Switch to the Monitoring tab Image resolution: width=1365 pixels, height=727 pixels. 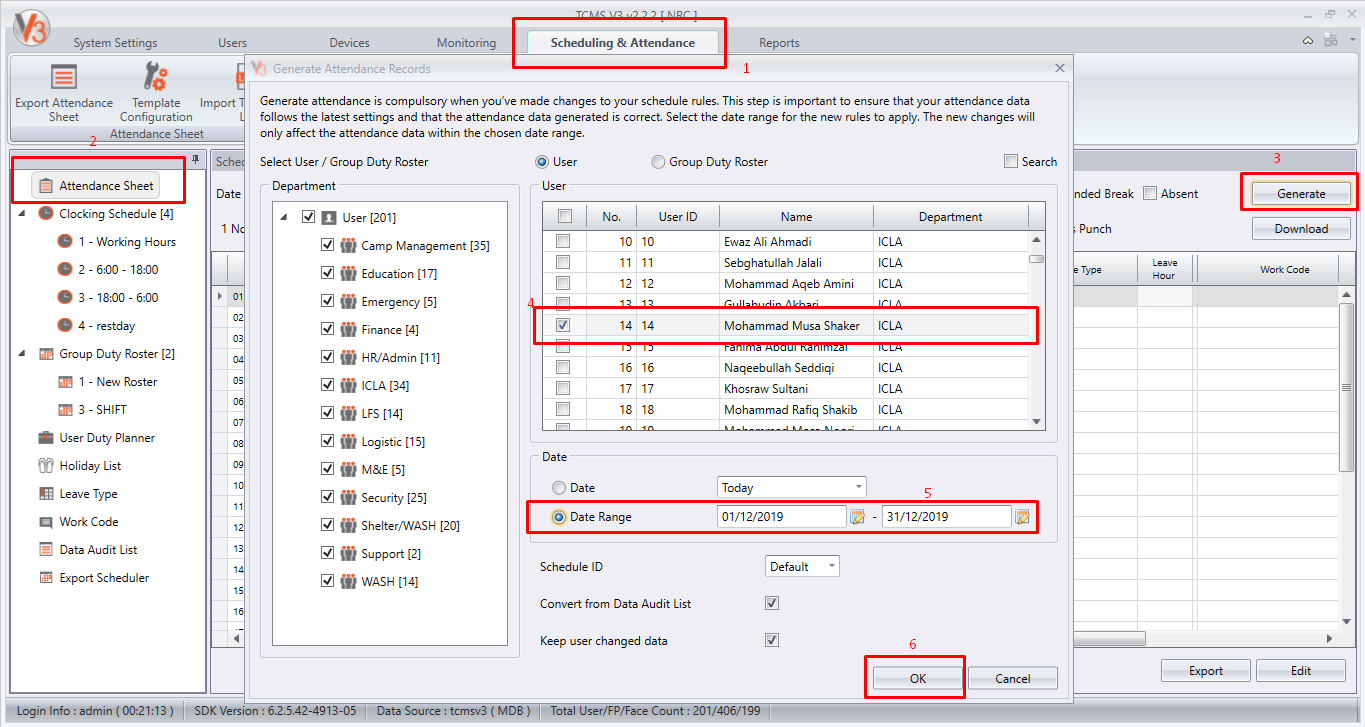point(466,43)
